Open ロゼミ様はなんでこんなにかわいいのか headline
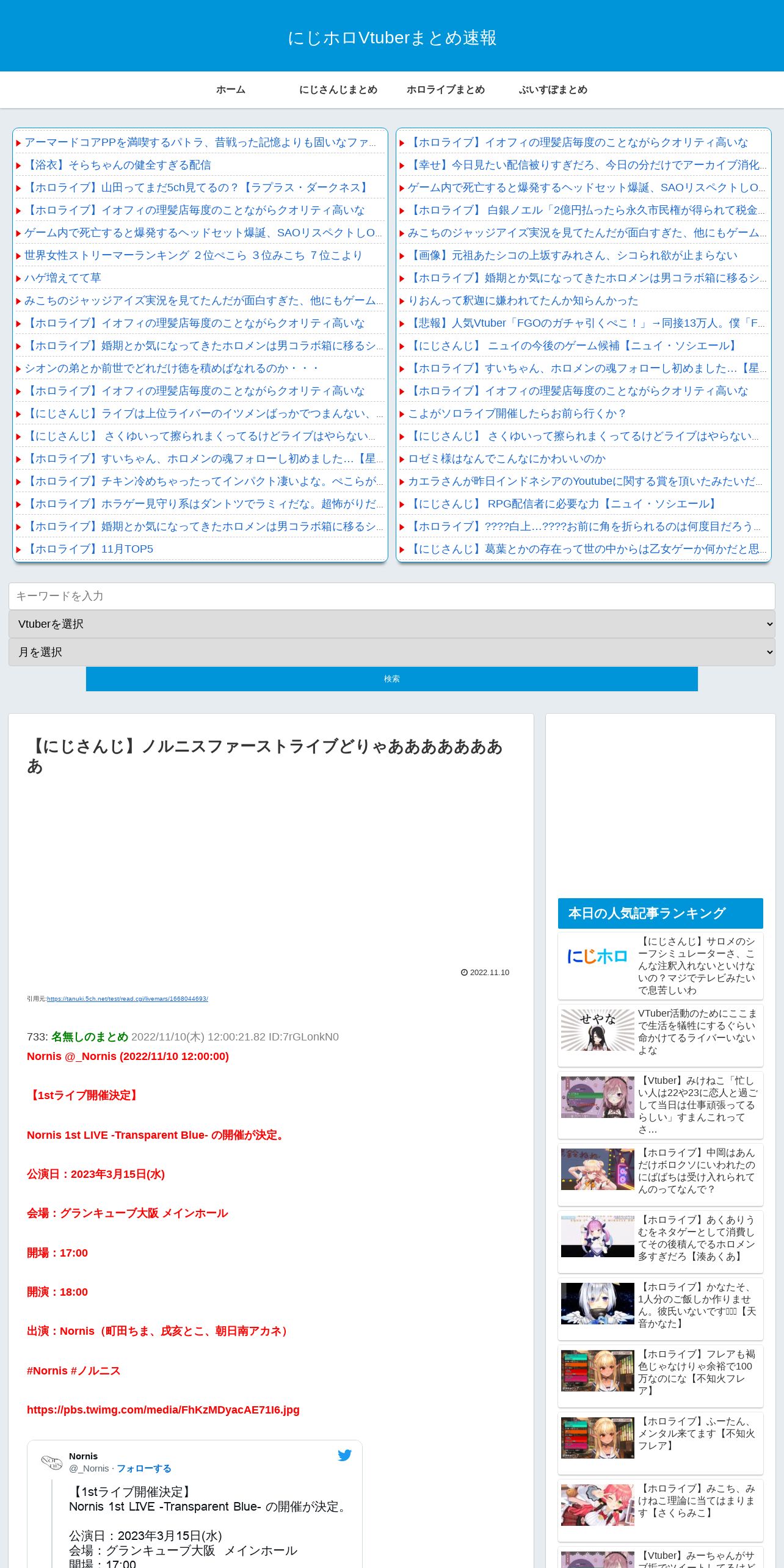Image resolution: width=784 pixels, height=1568 pixels. tap(507, 459)
